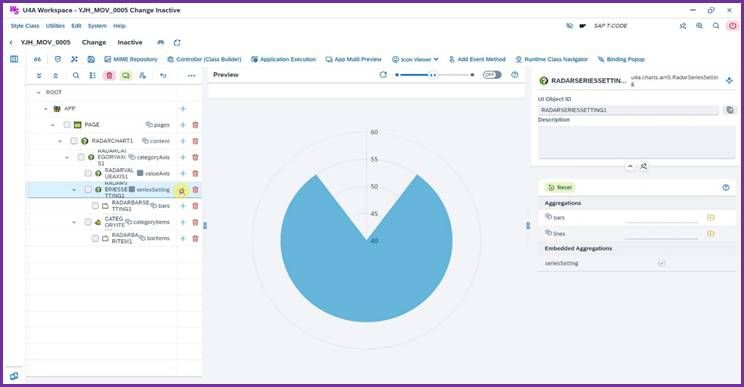Open the Utilities menu
Screen dimensions: 744x387
(x=55, y=26)
